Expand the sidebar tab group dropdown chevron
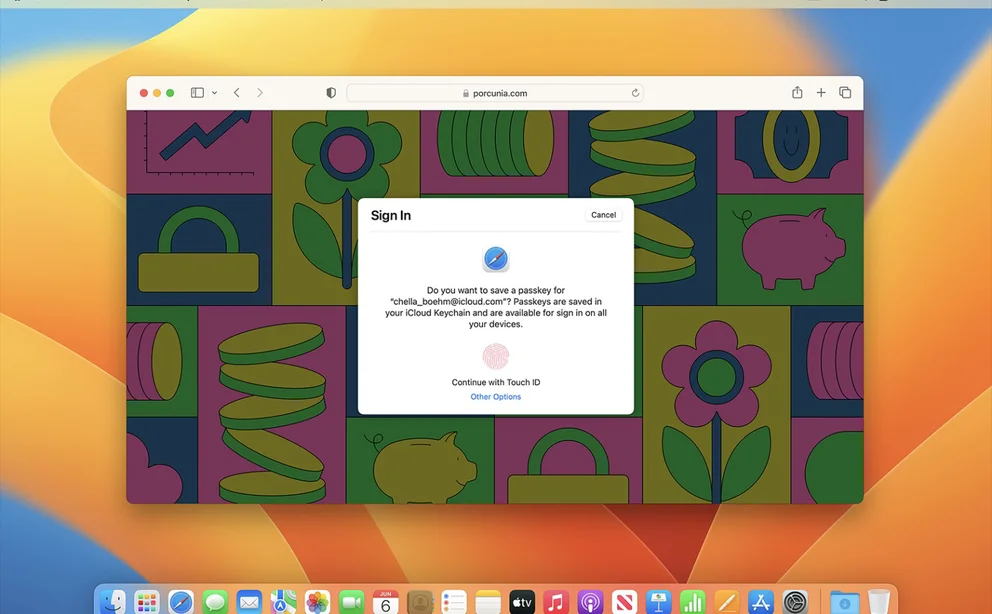 point(214,93)
